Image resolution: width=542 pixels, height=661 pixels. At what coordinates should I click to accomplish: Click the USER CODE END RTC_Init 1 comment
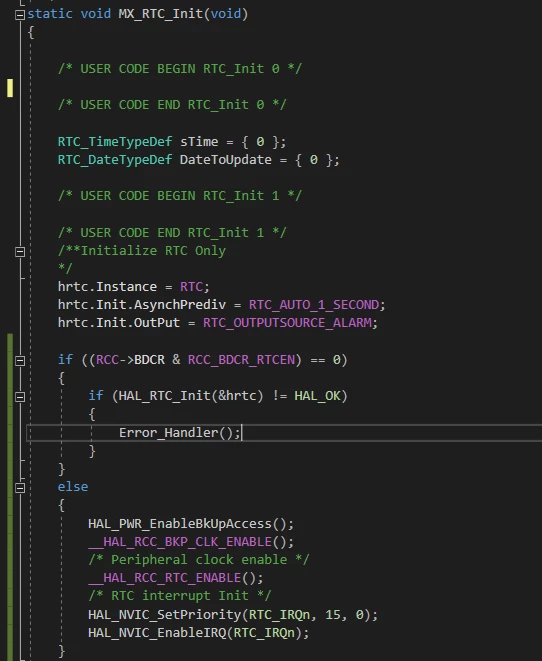tap(172, 233)
